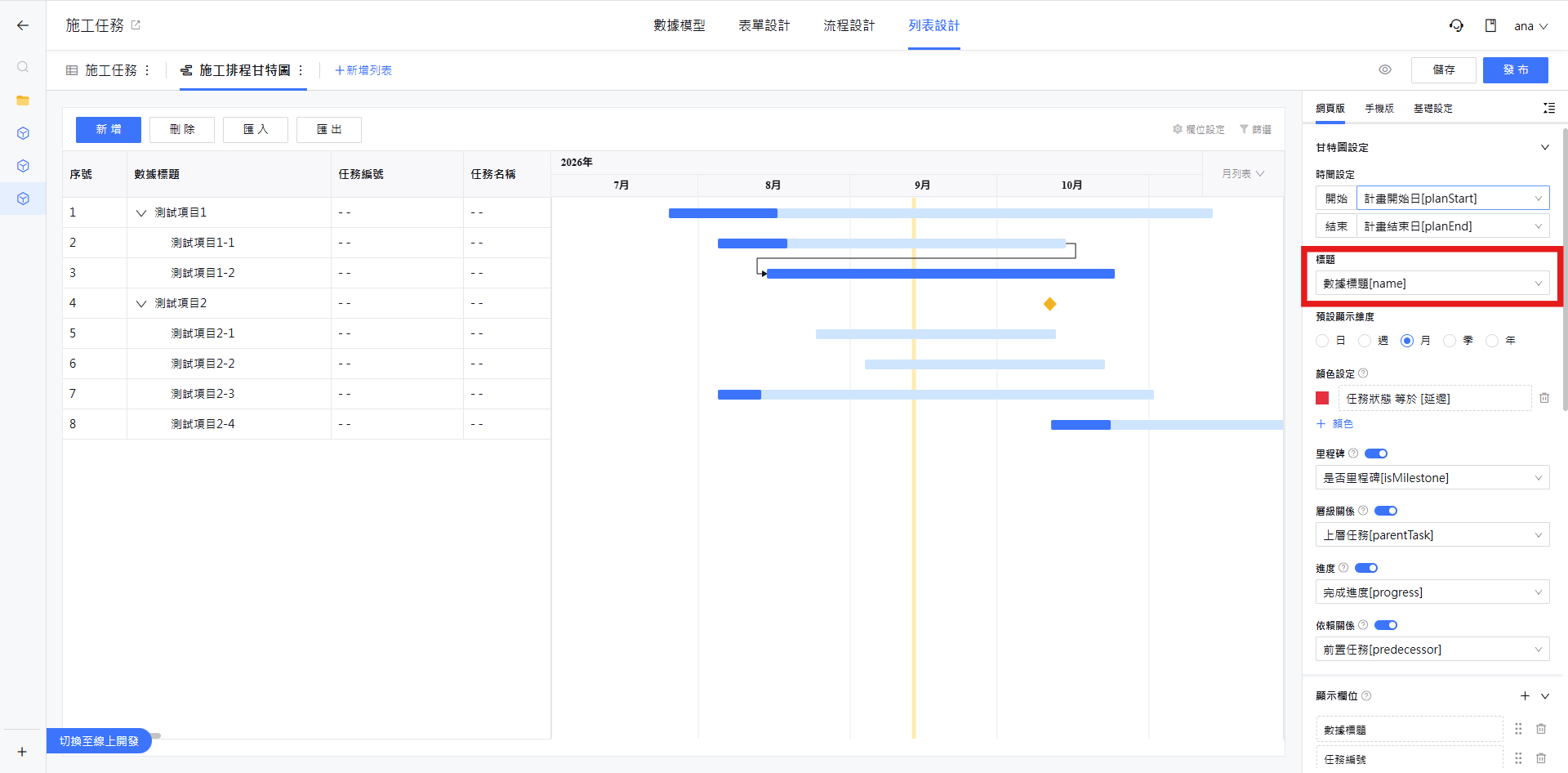Viewport: 1568px width, 773px height.
Task: Open the yellow folder sidebar icon
Action: click(x=23, y=101)
